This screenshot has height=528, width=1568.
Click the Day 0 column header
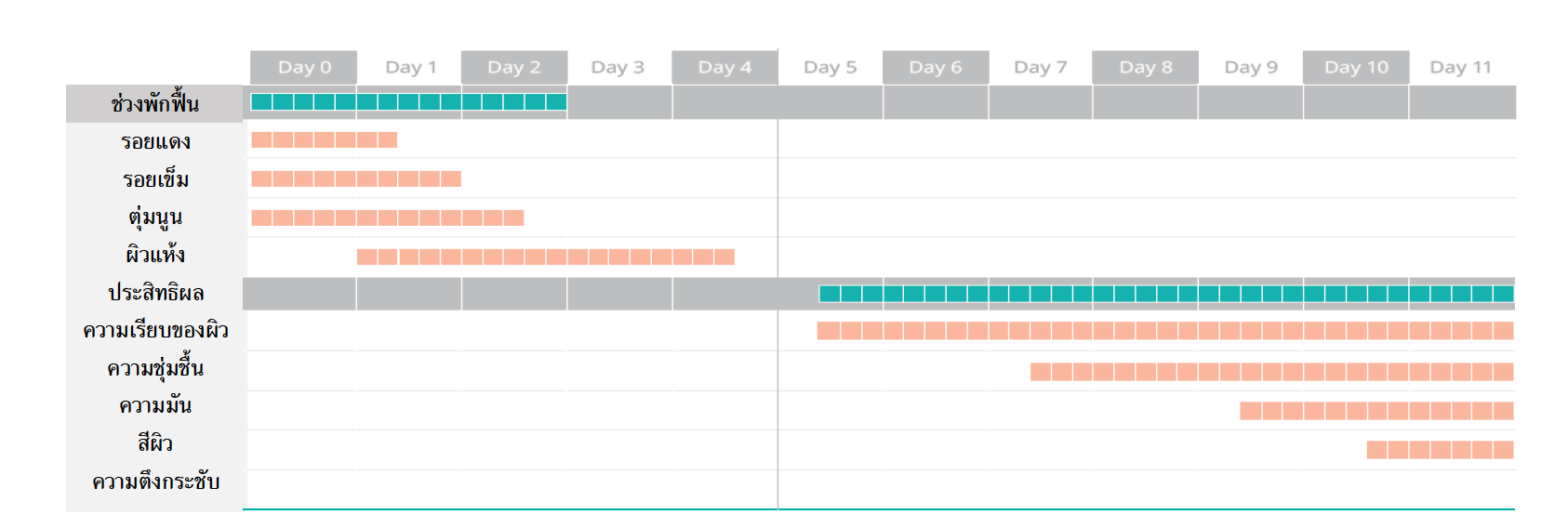[303, 67]
